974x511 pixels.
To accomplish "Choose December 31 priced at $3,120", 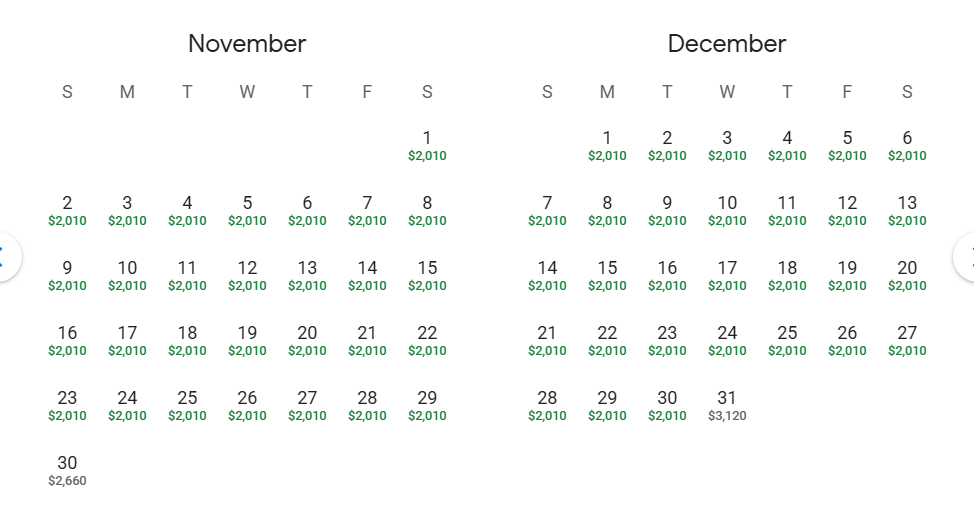I will tap(727, 405).
